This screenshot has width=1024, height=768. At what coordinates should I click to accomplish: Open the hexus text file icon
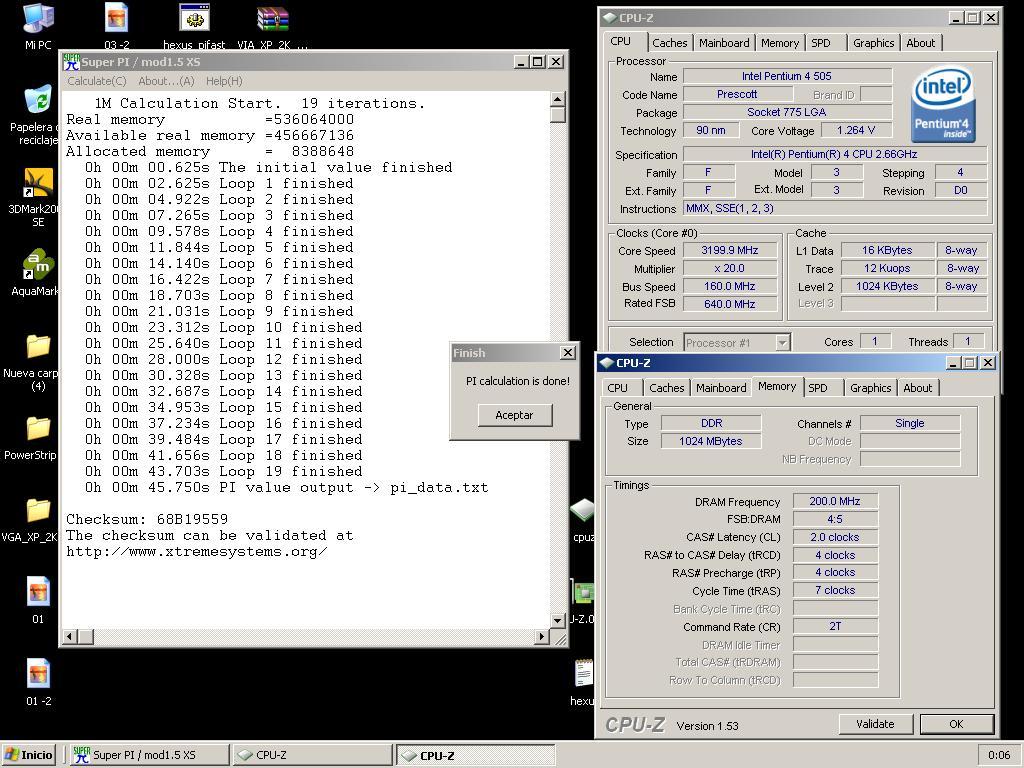[x=583, y=674]
